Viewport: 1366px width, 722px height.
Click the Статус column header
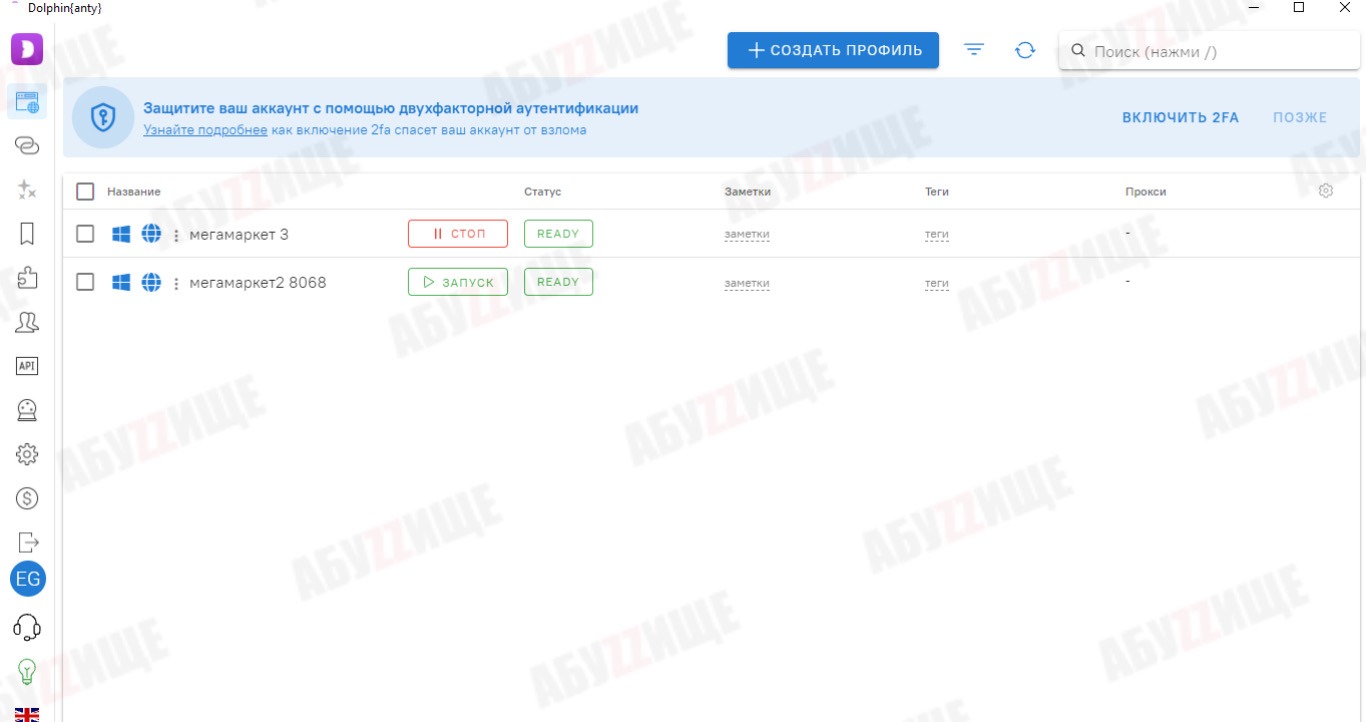543,192
